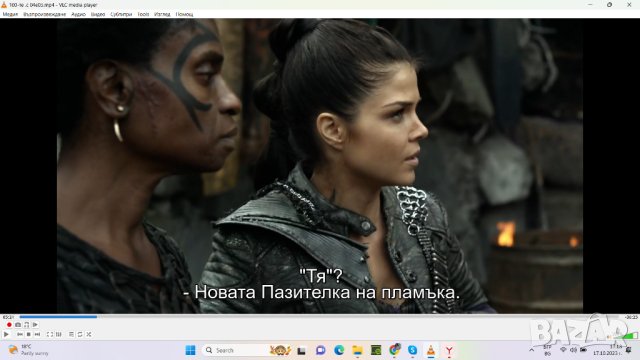Open Skype from the taskbar
The height and width of the screenshot is (360, 640).
point(413,350)
